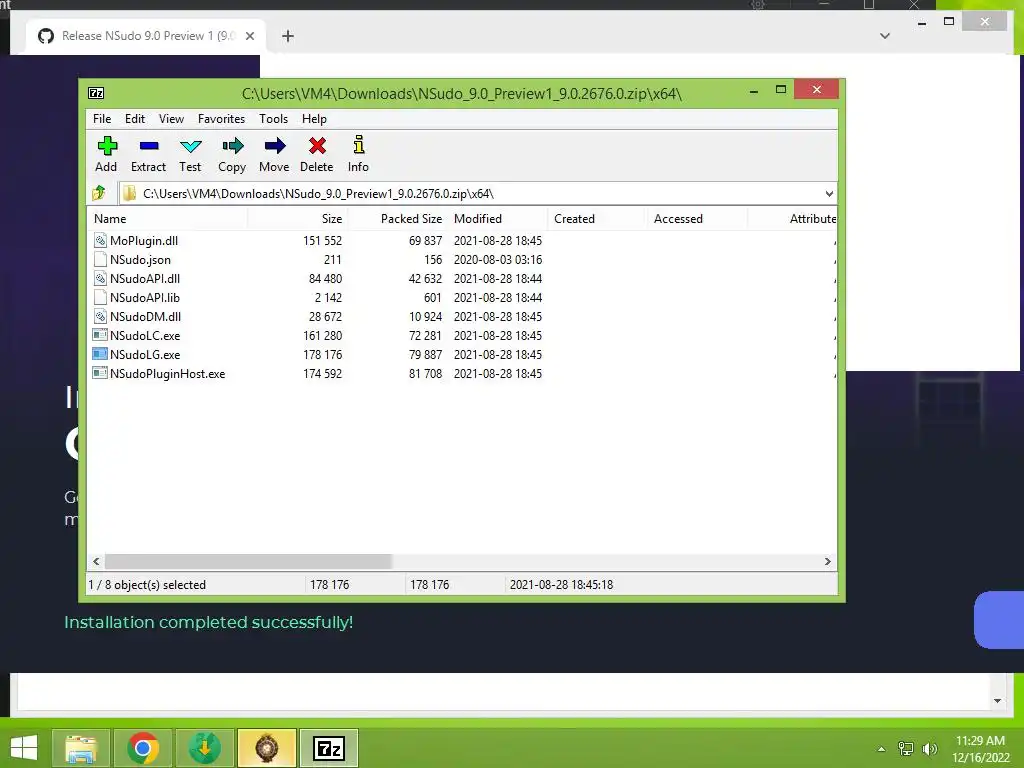Click the status bar text '1 / 8 object(s) selected'
Viewport: 1024px width, 768px height.
147,584
